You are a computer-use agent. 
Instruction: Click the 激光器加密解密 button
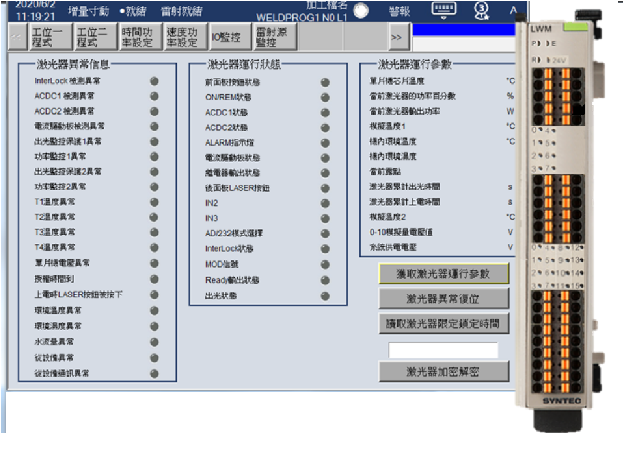(x=444, y=371)
